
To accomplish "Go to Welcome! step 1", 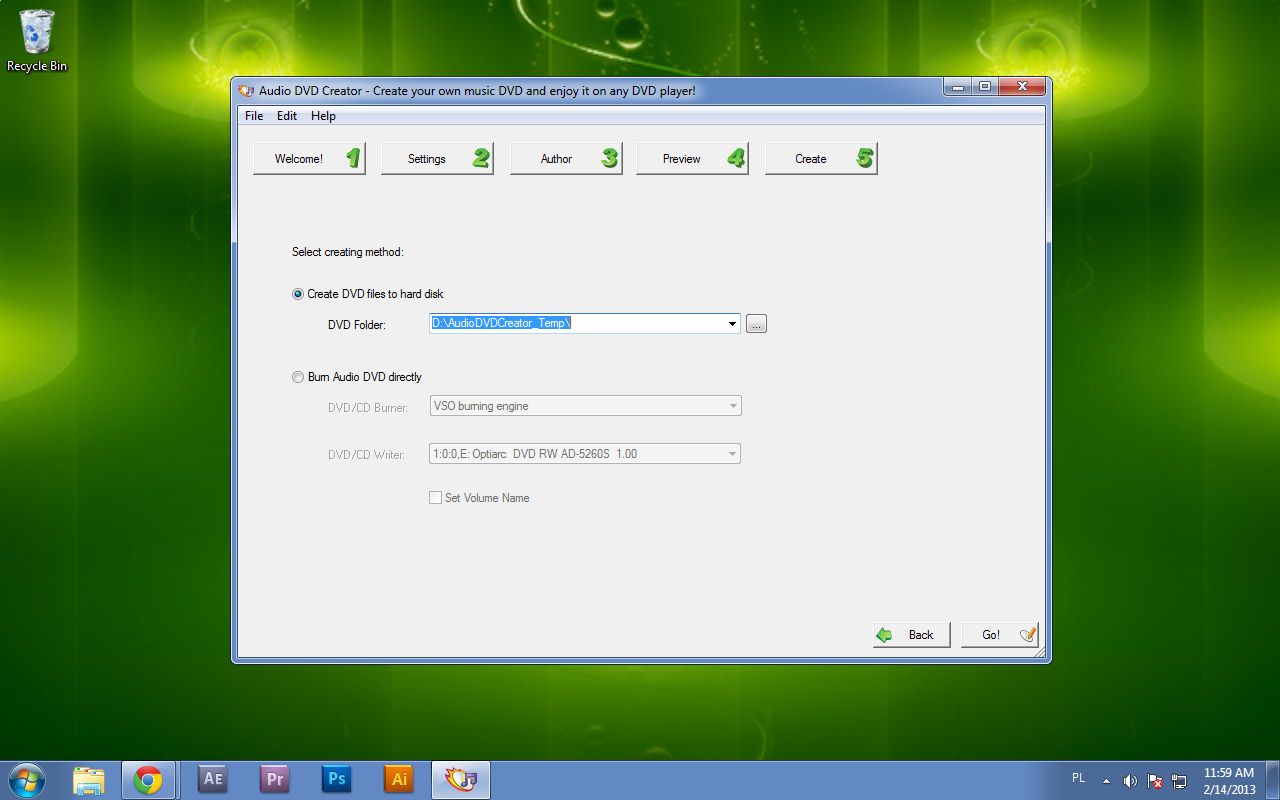I will click(x=309, y=158).
